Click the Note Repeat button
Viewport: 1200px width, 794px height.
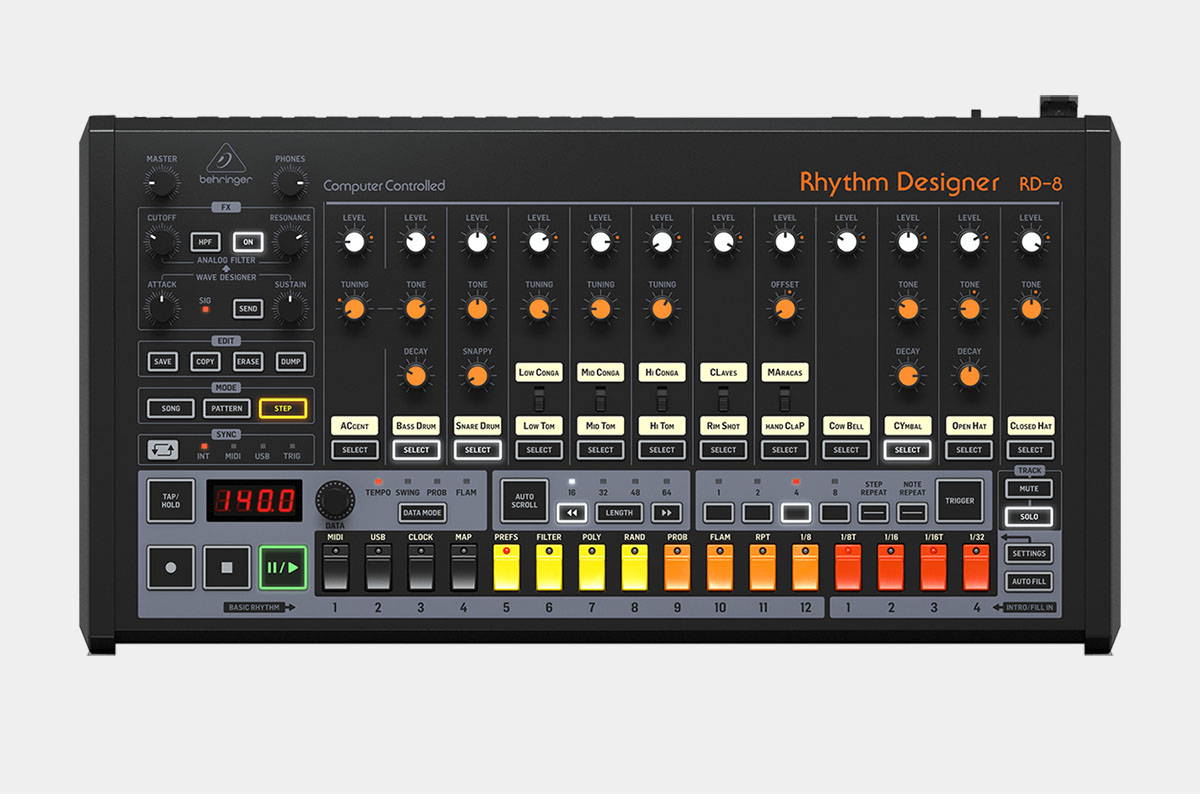pyautogui.click(x=912, y=513)
